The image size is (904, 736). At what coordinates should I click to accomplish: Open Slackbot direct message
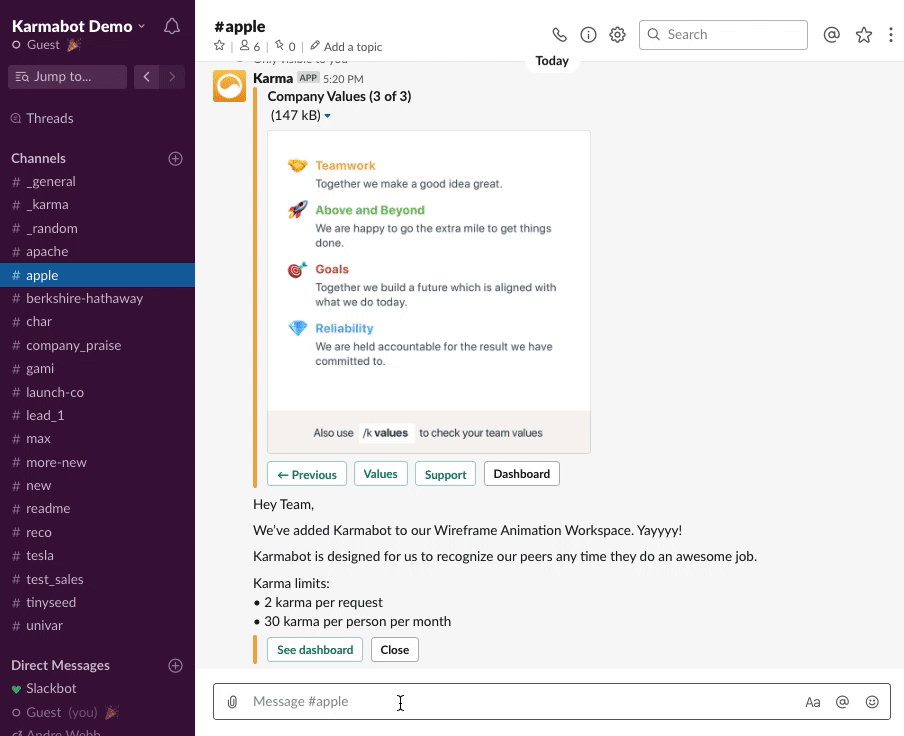(97, 688)
